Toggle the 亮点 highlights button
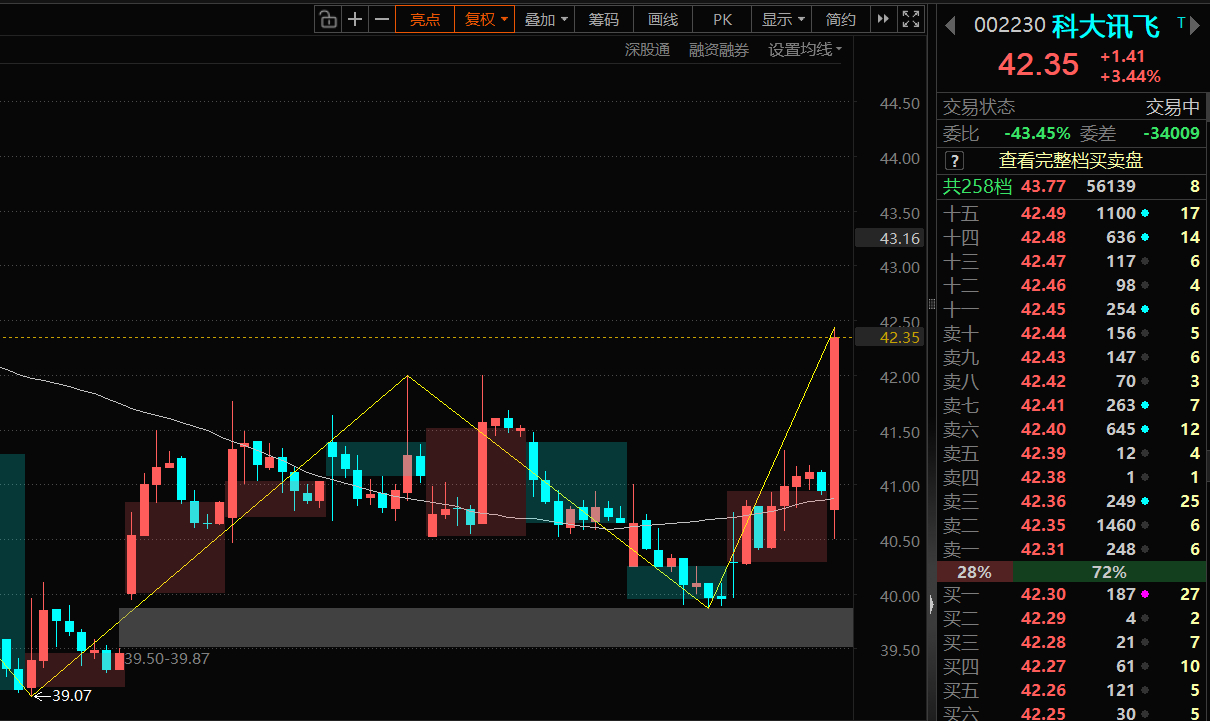Image resolution: width=1210 pixels, height=721 pixels. tap(425, 19)
